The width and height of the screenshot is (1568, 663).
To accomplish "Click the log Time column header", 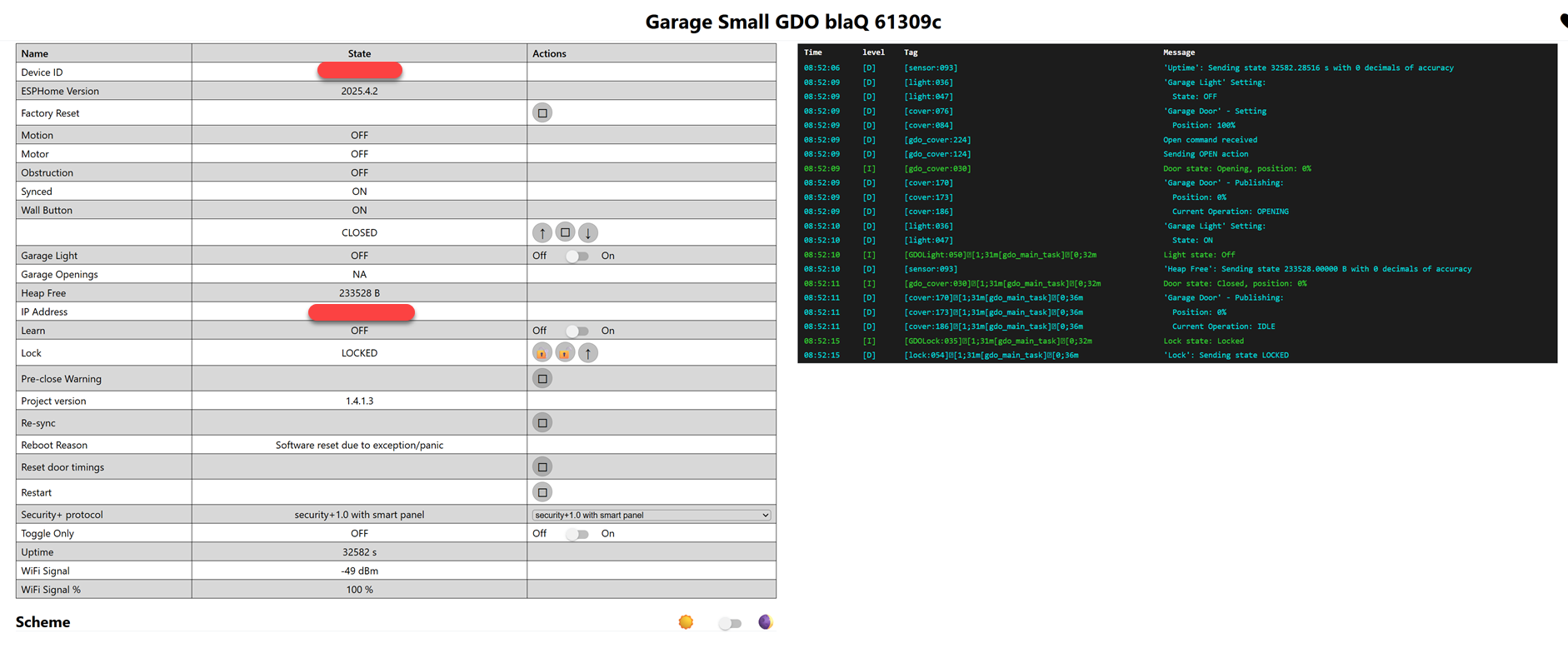I will click(x=813, y=52).
